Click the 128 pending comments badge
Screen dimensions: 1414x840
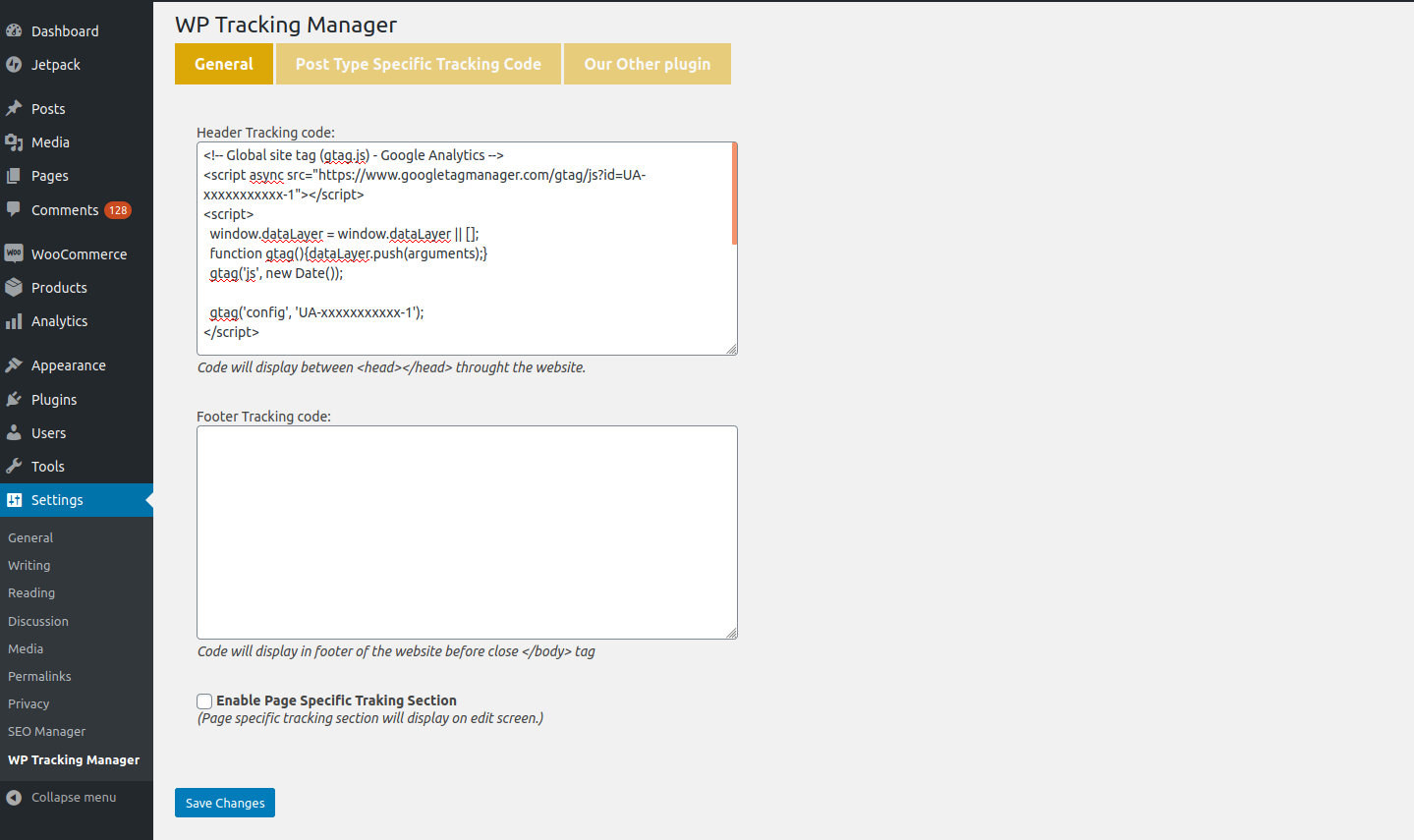click(x=118, y=210)
